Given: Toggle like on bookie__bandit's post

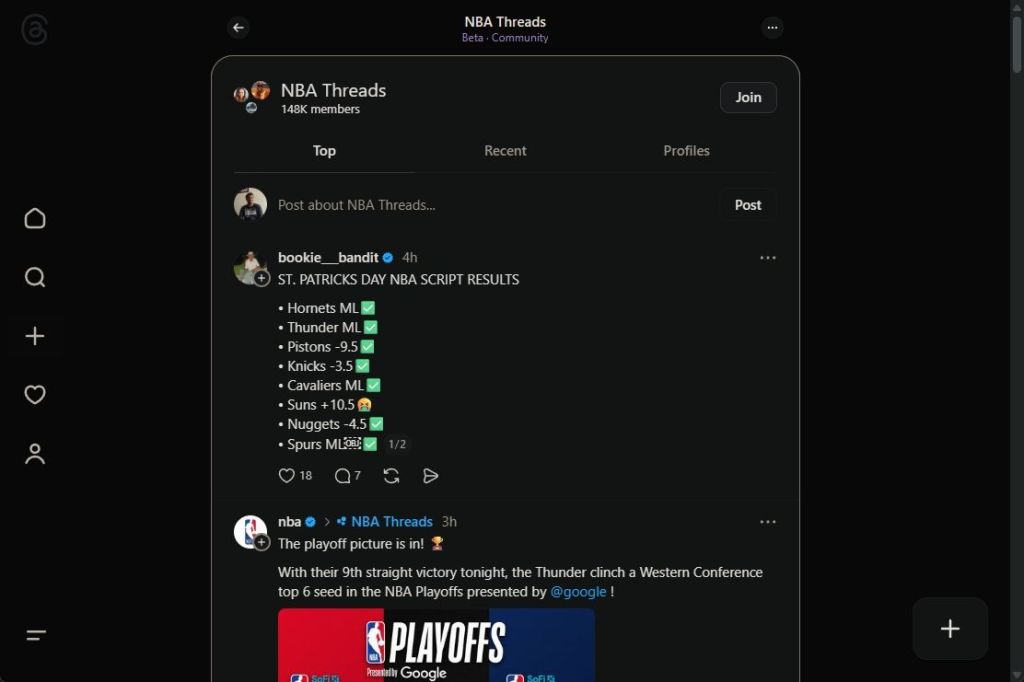Looking at the screenshot, I should tap(287, 476).
